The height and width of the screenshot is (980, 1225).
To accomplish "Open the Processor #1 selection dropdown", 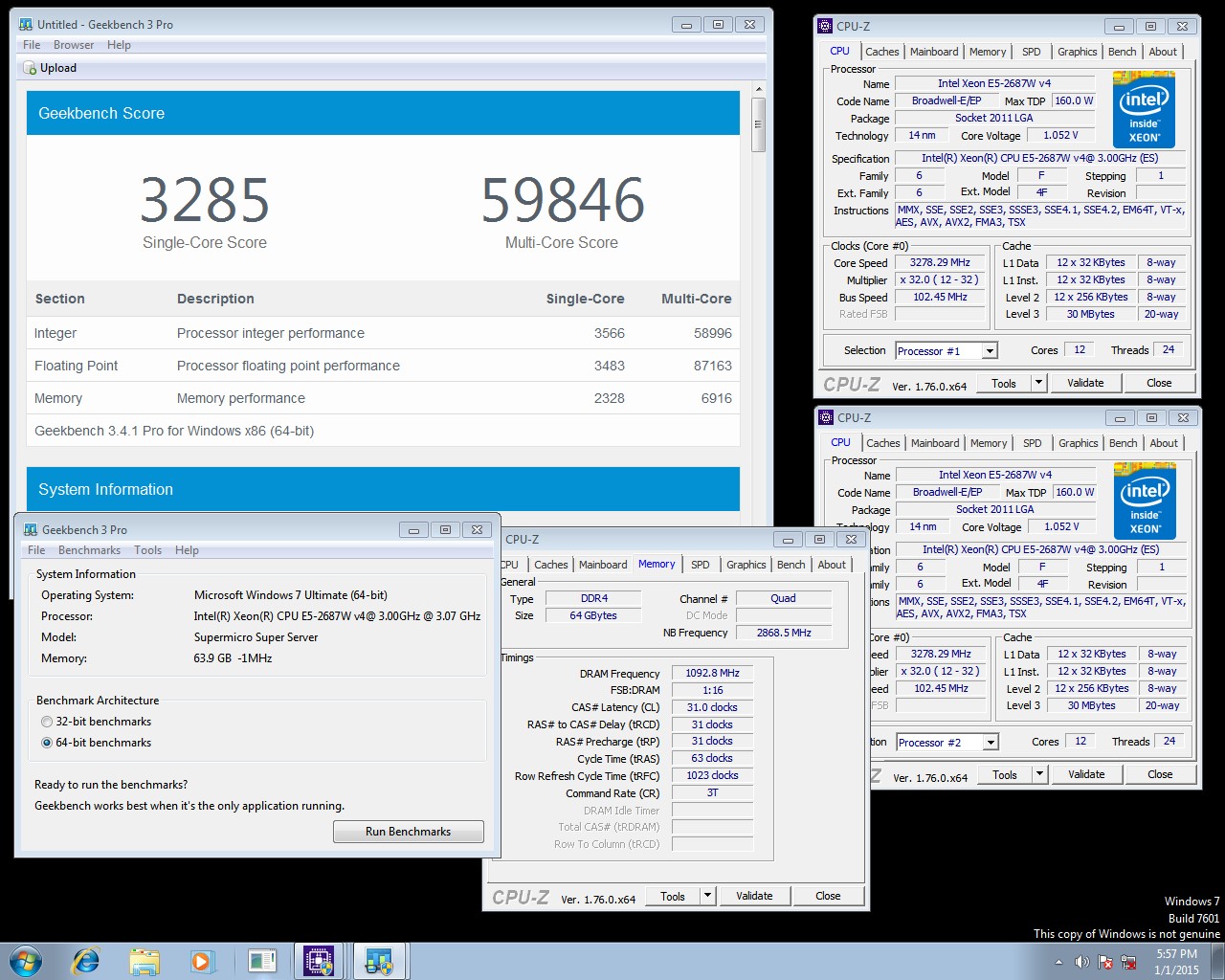I will (990, 351).
